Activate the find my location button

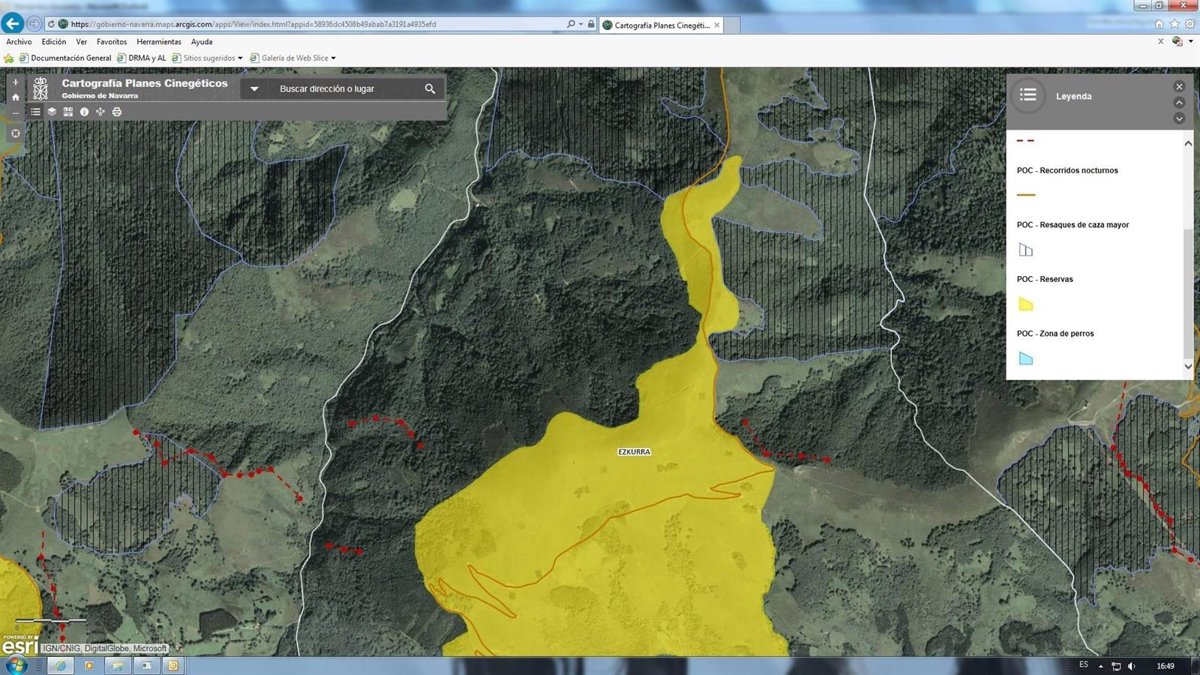[15, 133]
